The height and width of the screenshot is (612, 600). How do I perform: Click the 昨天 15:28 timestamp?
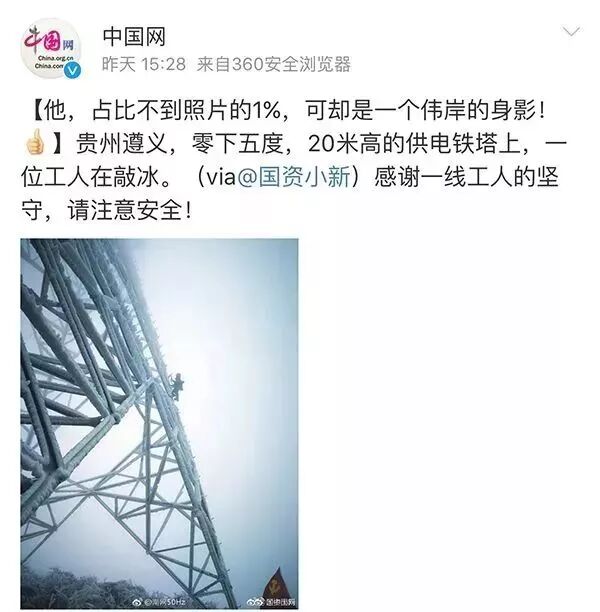tap(144, 64)
